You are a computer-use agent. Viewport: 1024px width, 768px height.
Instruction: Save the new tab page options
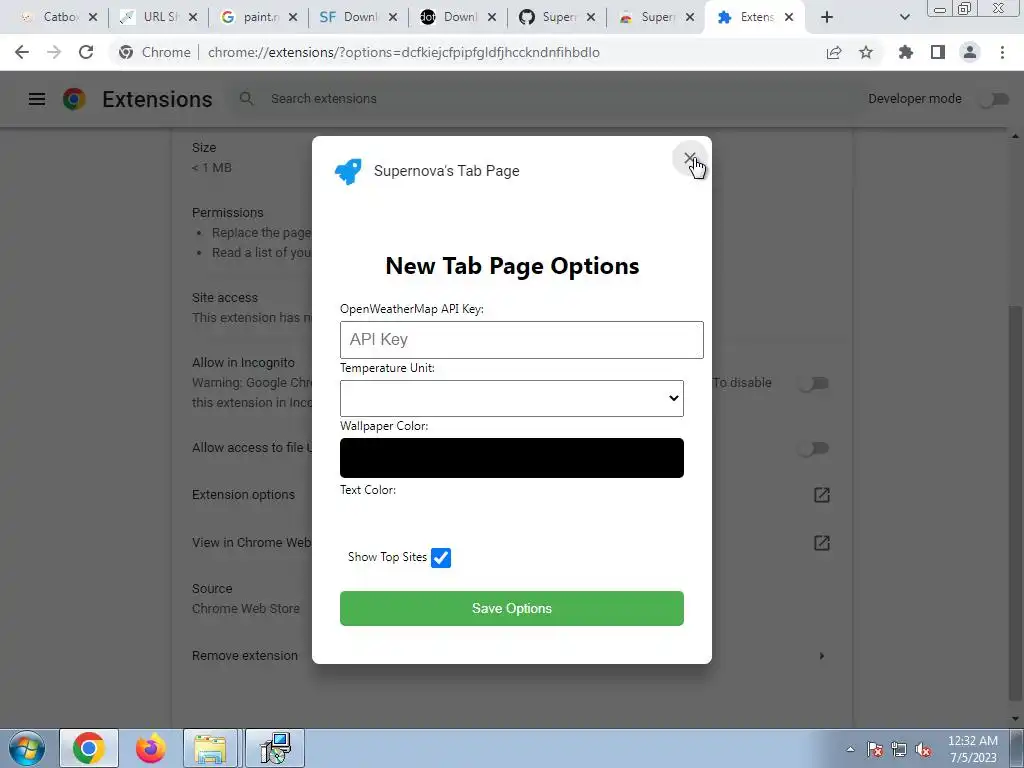click(511, 608)
